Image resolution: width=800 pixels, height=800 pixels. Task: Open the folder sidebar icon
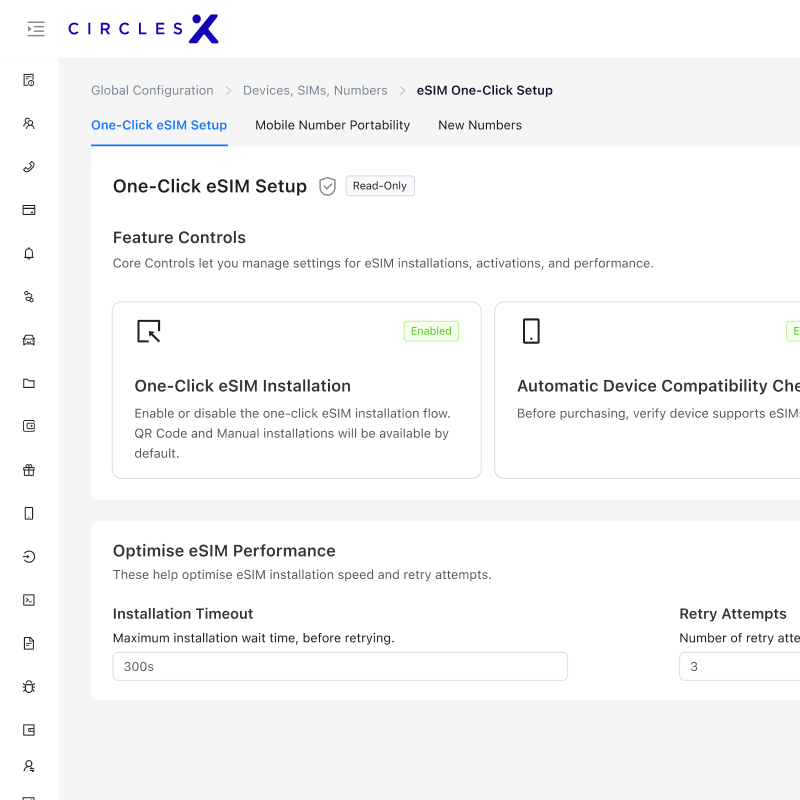(x=29, y=384)
